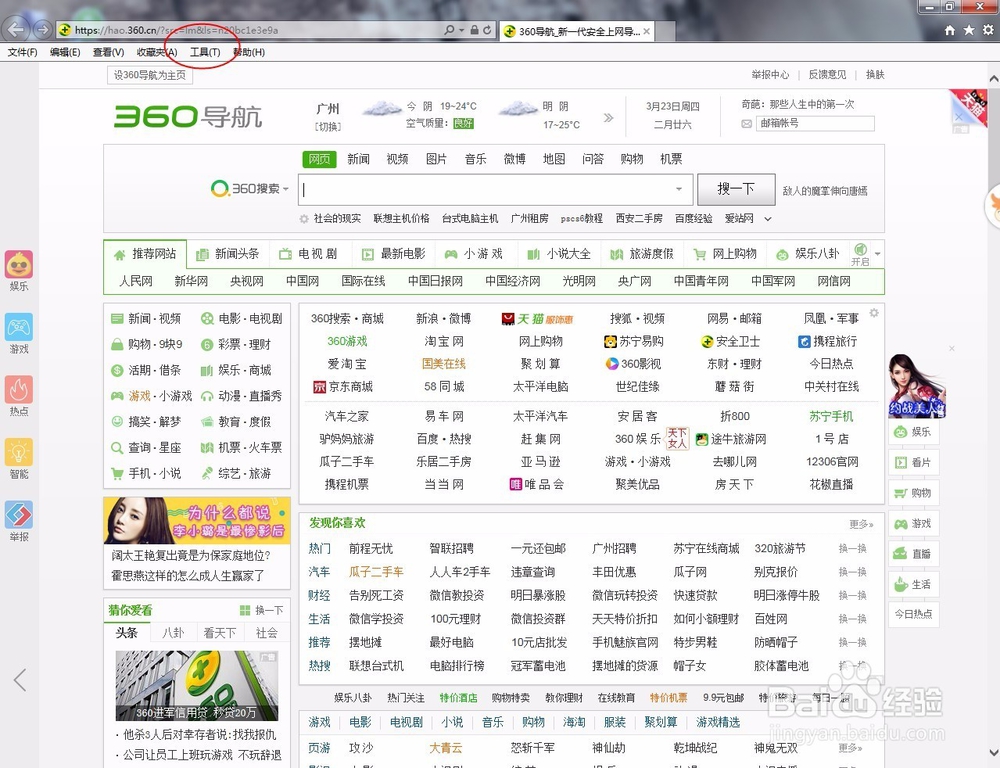Click the gear icon in site grid corner
Screen dimensions: 1000x768
[x=874, y=313]
